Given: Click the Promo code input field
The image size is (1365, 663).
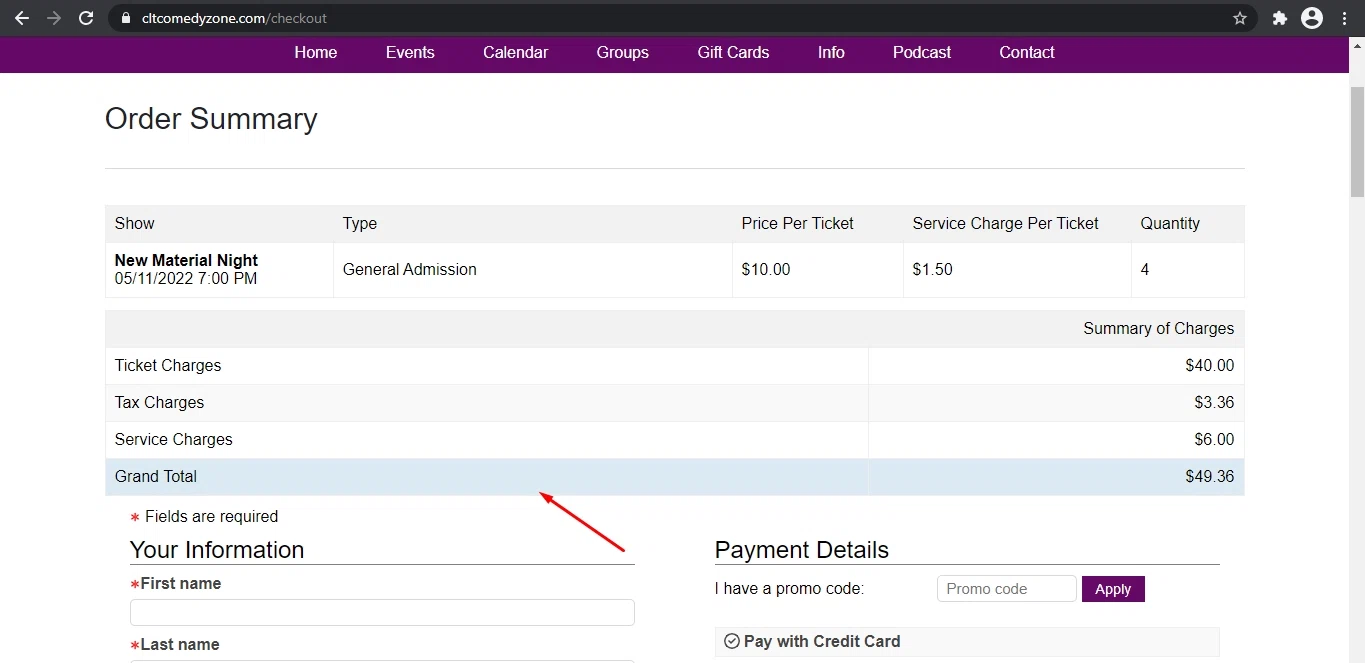Looking at the screenshot, I should [1007, 589].
